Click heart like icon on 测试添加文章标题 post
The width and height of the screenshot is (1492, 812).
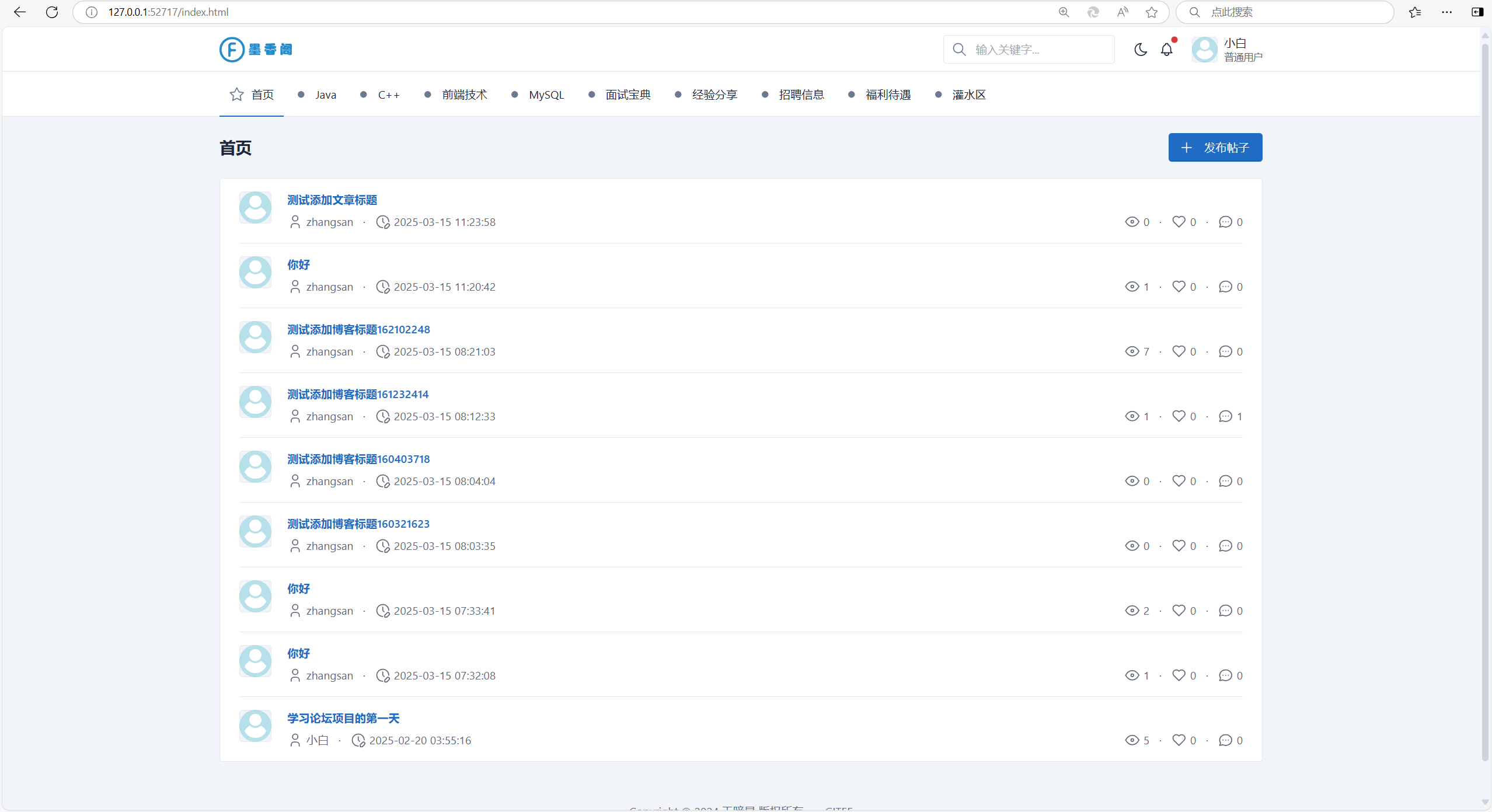(1179, 222)
